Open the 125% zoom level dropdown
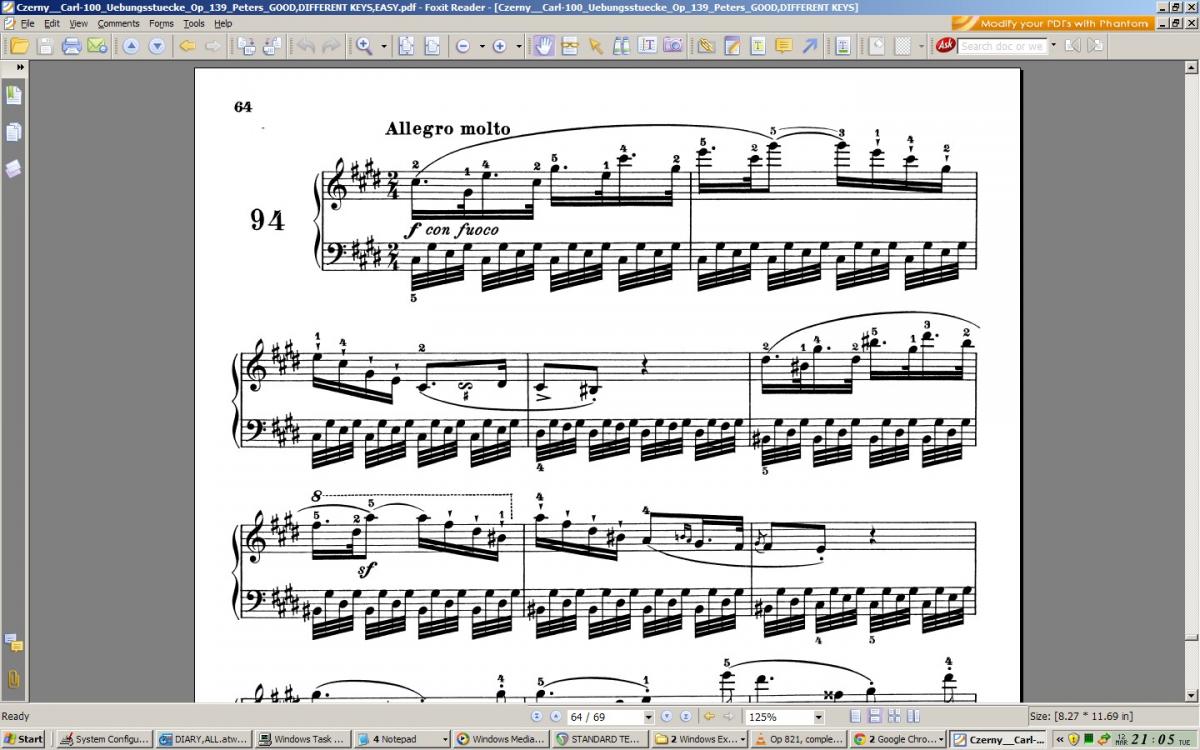 pyautogui.click(x=818, y=717)
